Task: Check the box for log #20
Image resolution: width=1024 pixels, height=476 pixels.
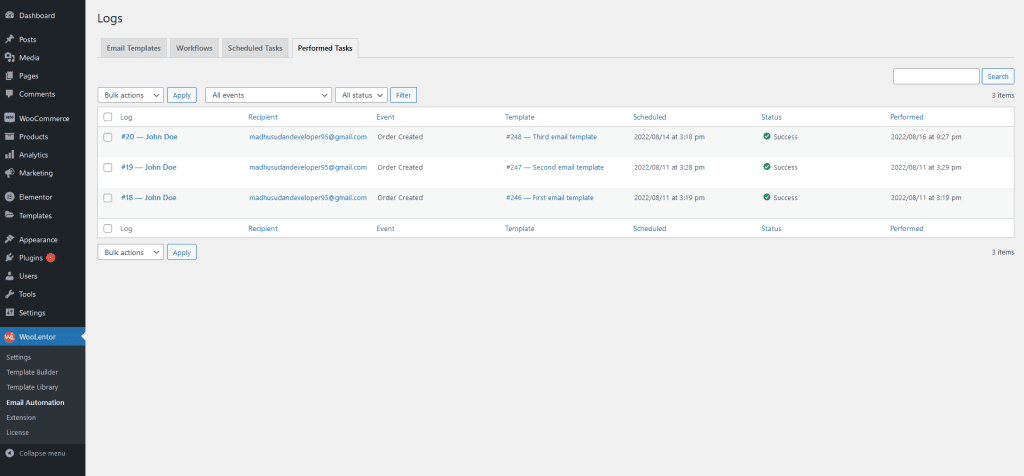Action: click(108, 136)
